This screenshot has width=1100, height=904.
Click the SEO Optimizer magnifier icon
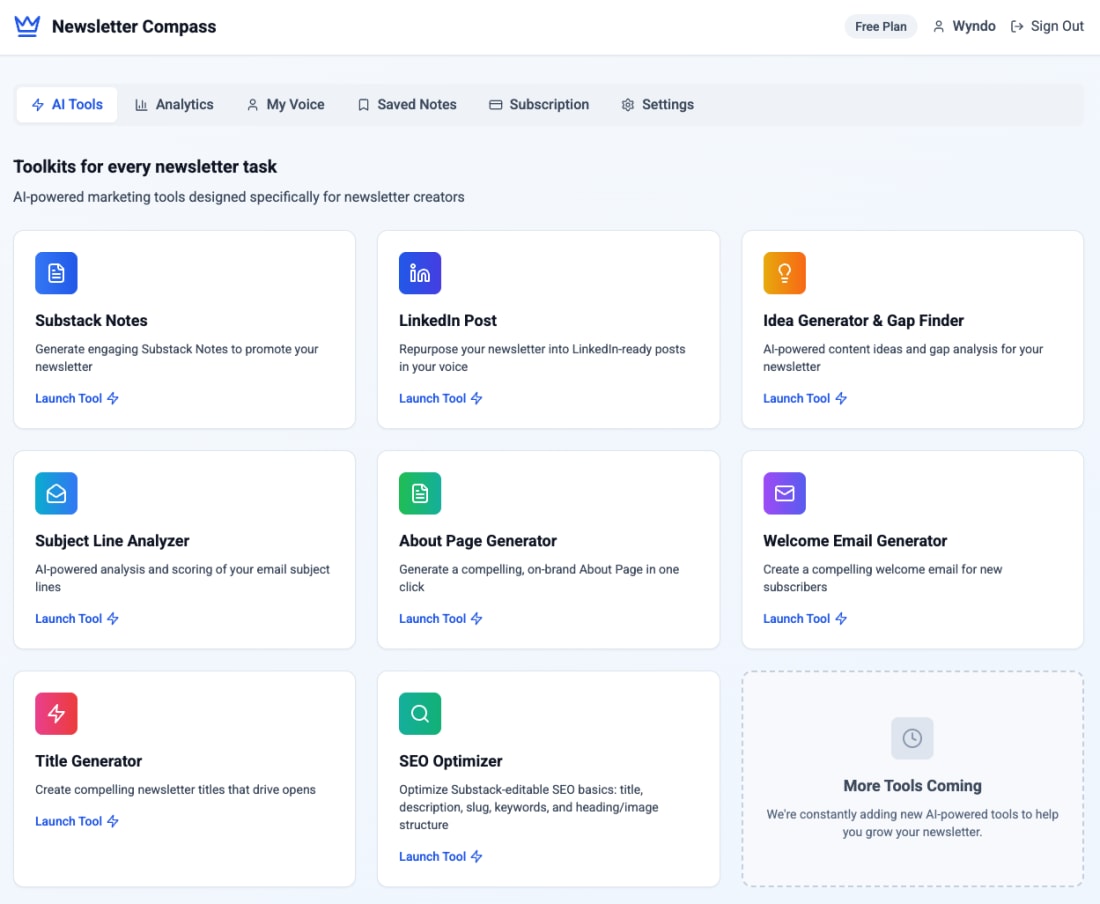420,713
